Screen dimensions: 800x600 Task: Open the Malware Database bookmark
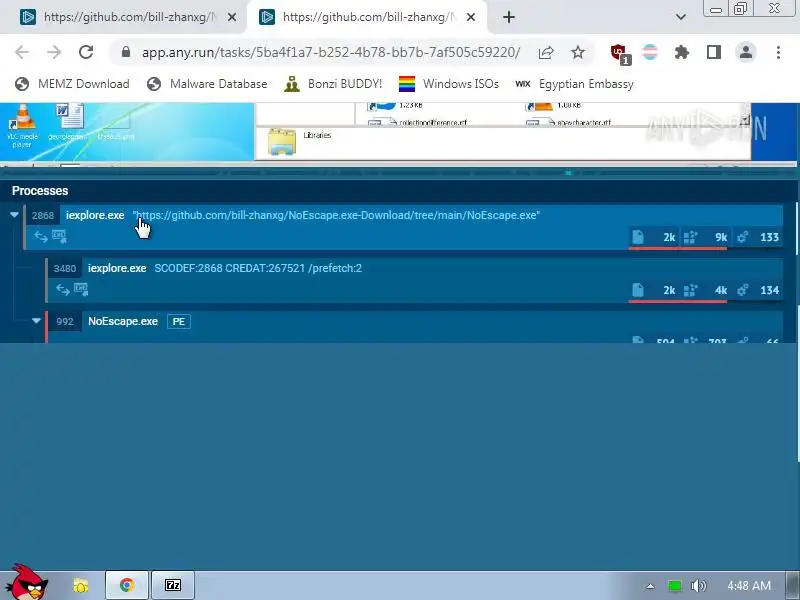(x=207, y=84)
